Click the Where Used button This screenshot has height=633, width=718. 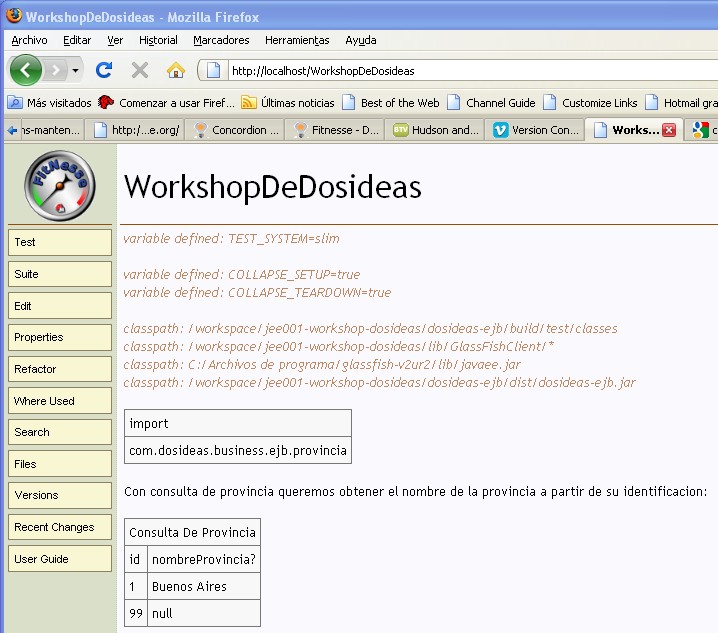(60, 401)
